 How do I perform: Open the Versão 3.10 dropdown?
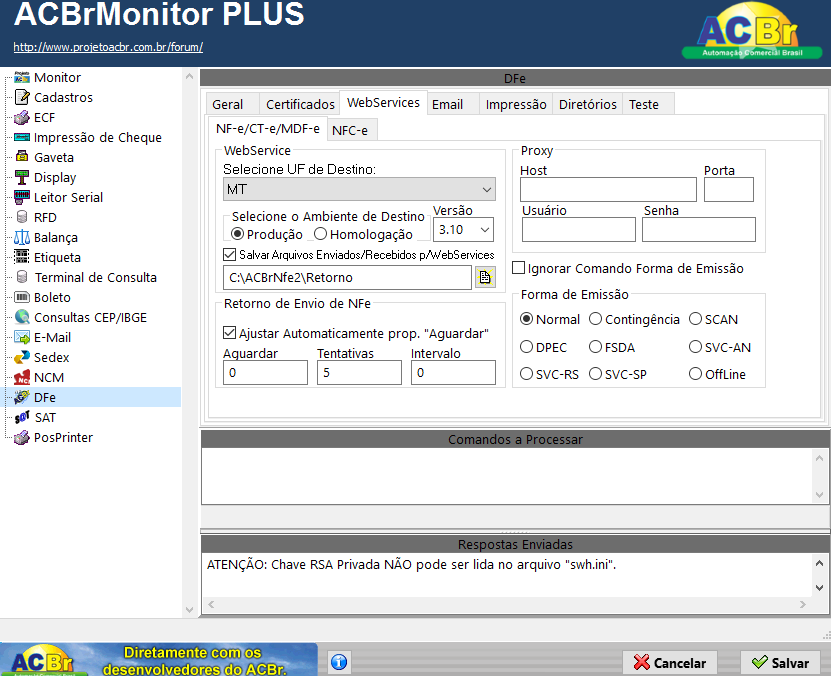(x=463, y=230)
